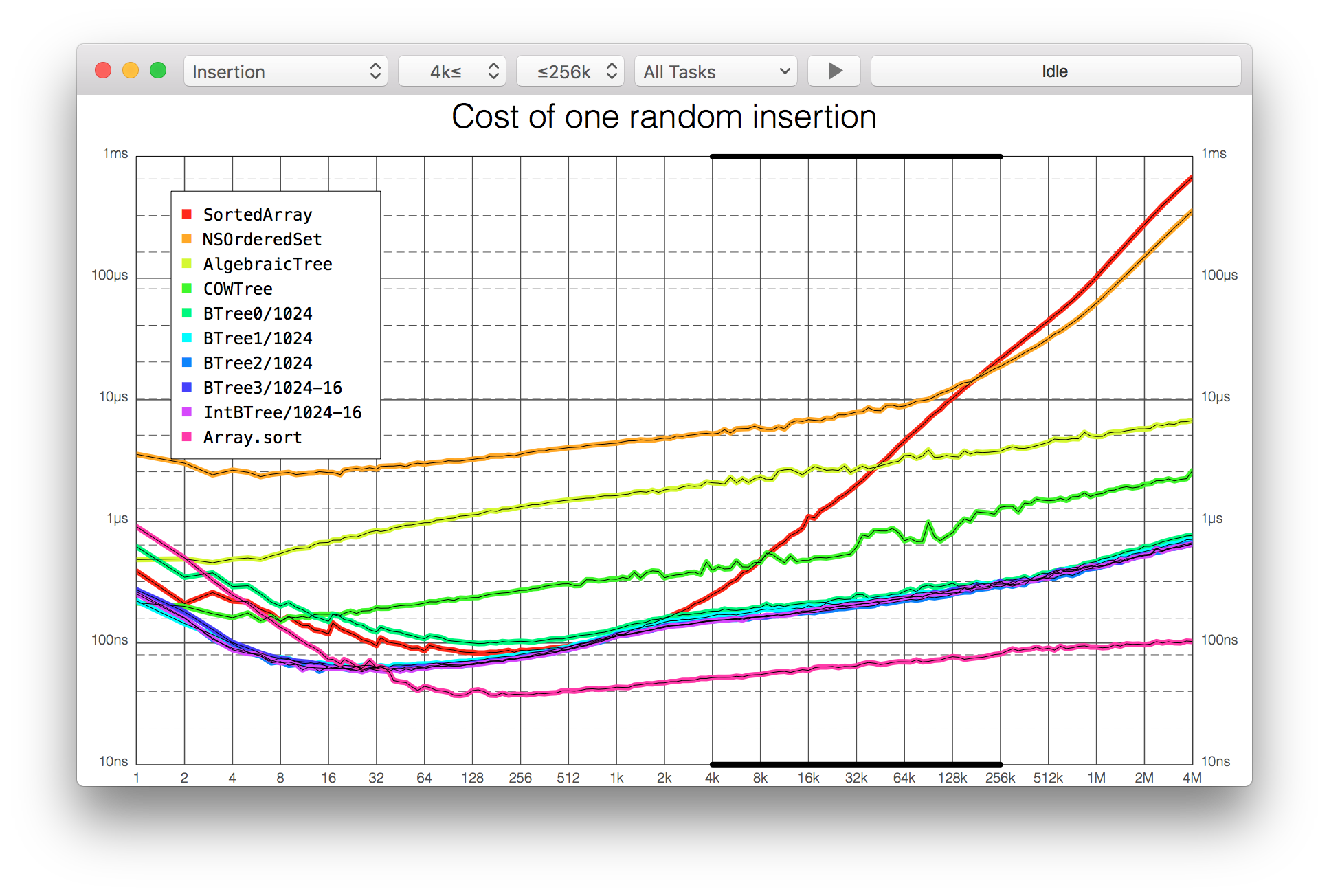Image resolution: width=1329 pixels, height=896 pixels.
Task: Click the orange NSOrderedSet legend swatch
Action: (187, 239)
